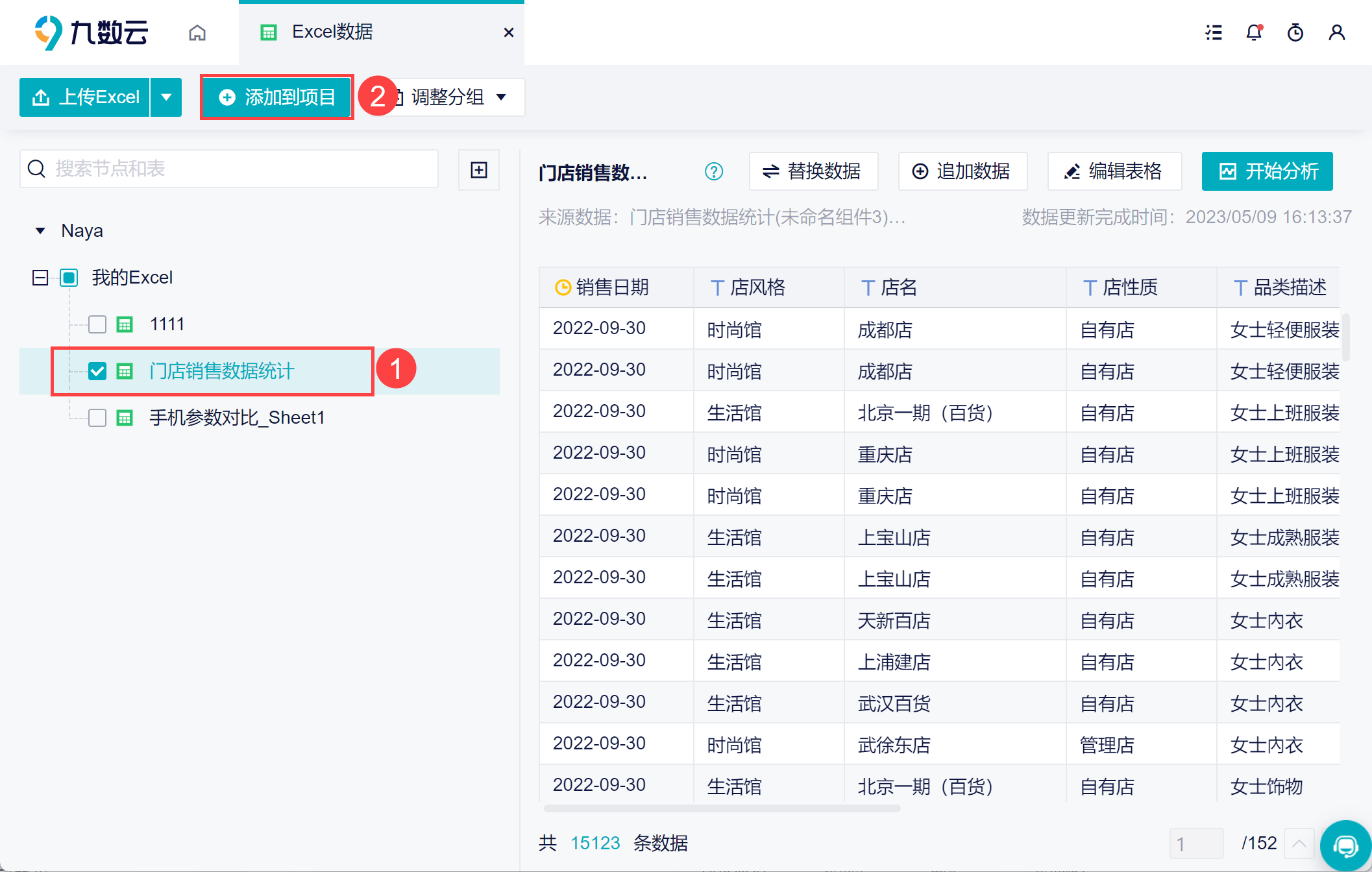
Task: Click the 开始分析 button
Action: coord(1267,171)
